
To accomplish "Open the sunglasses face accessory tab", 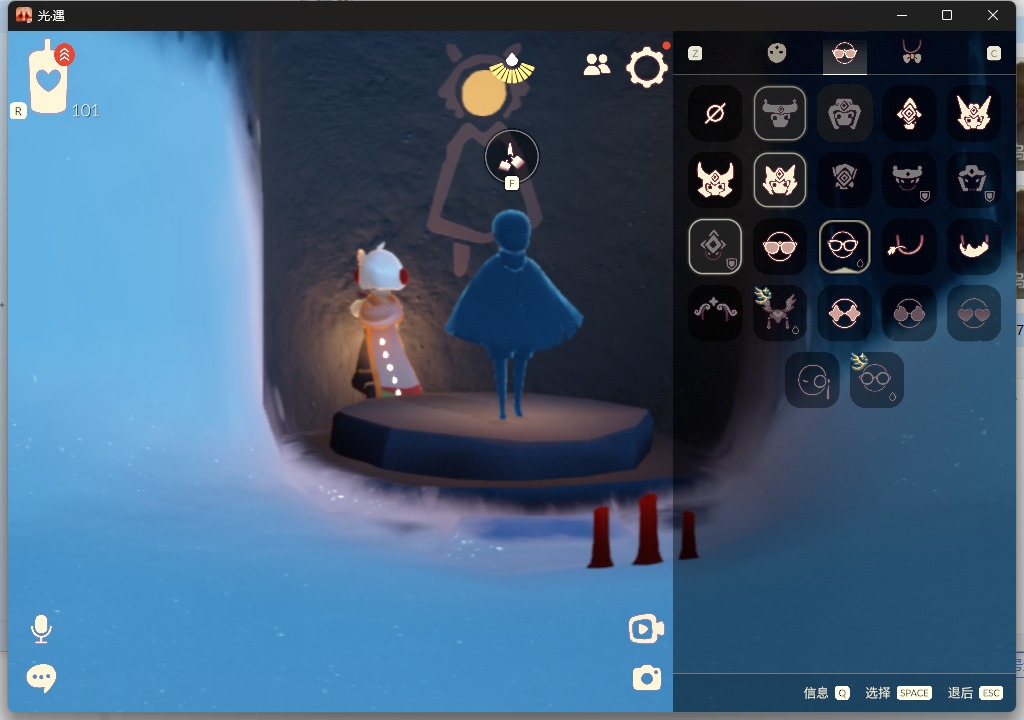I will [844, 53].
